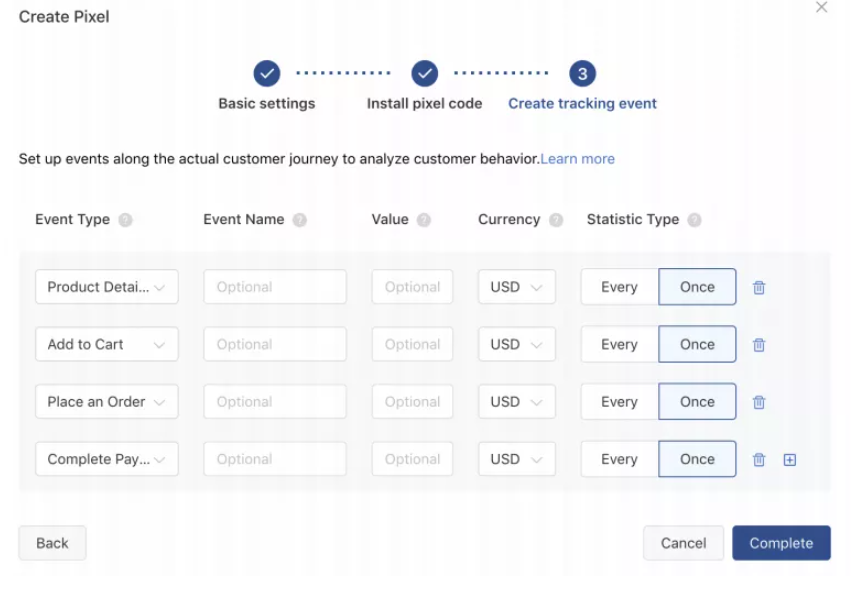
Task: Delete the Complete Payment event row
Action: [759, 460]
